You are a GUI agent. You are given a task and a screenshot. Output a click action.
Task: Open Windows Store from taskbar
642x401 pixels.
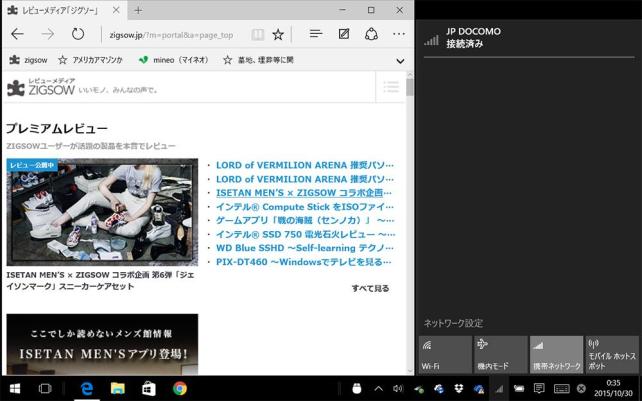point(149,388)
